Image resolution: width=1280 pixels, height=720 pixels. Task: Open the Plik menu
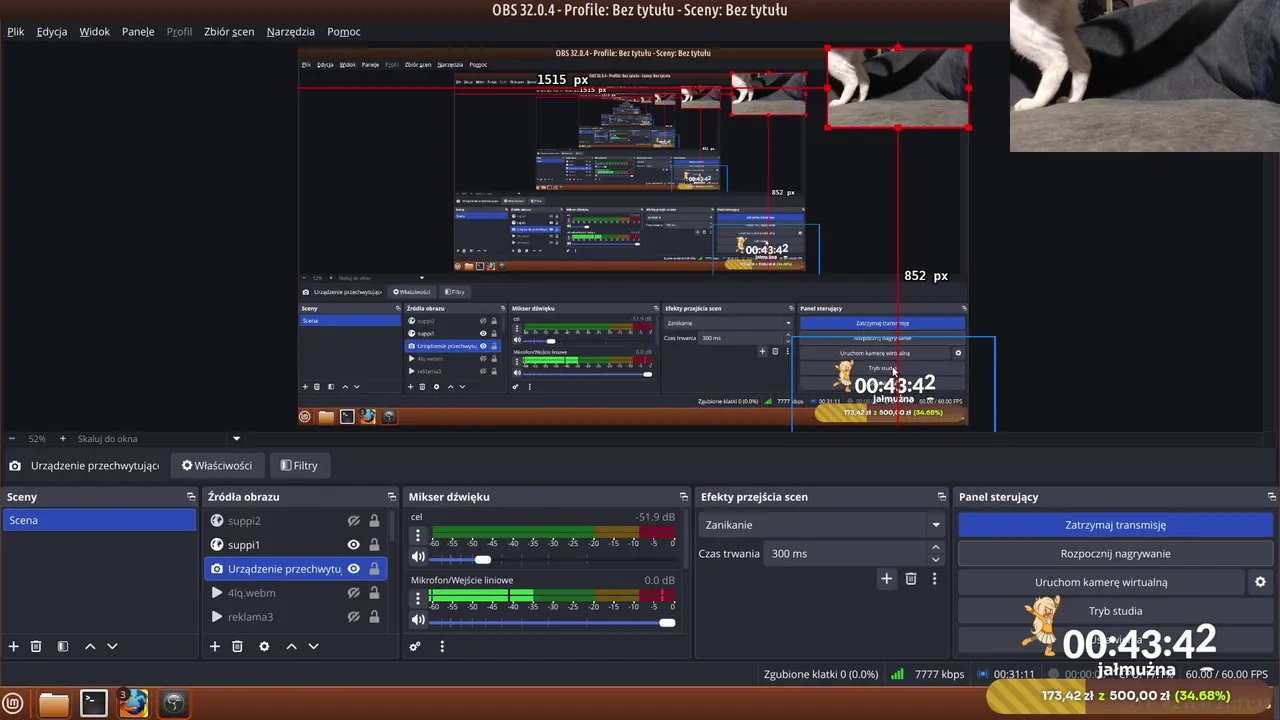16,31
